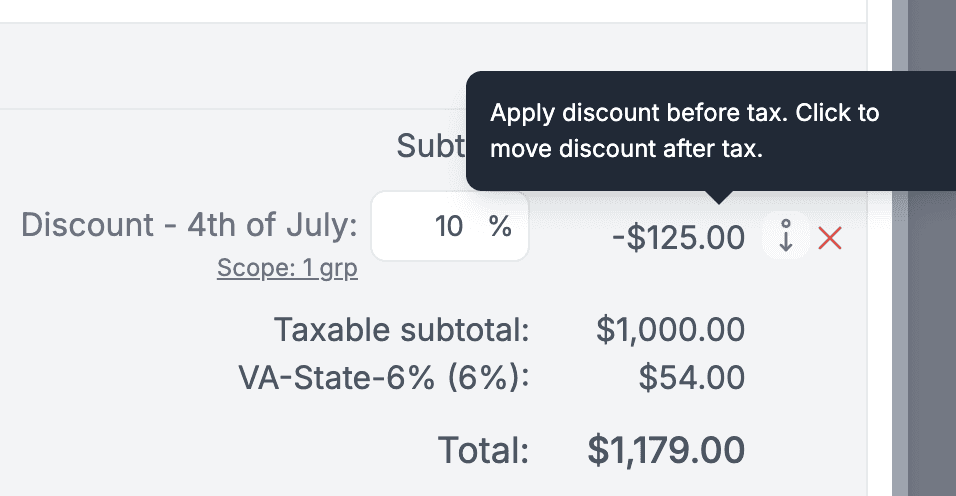Click the Apply discount before tax tooltip
This screenshot has width=956, height=496.
coord(685,131)
